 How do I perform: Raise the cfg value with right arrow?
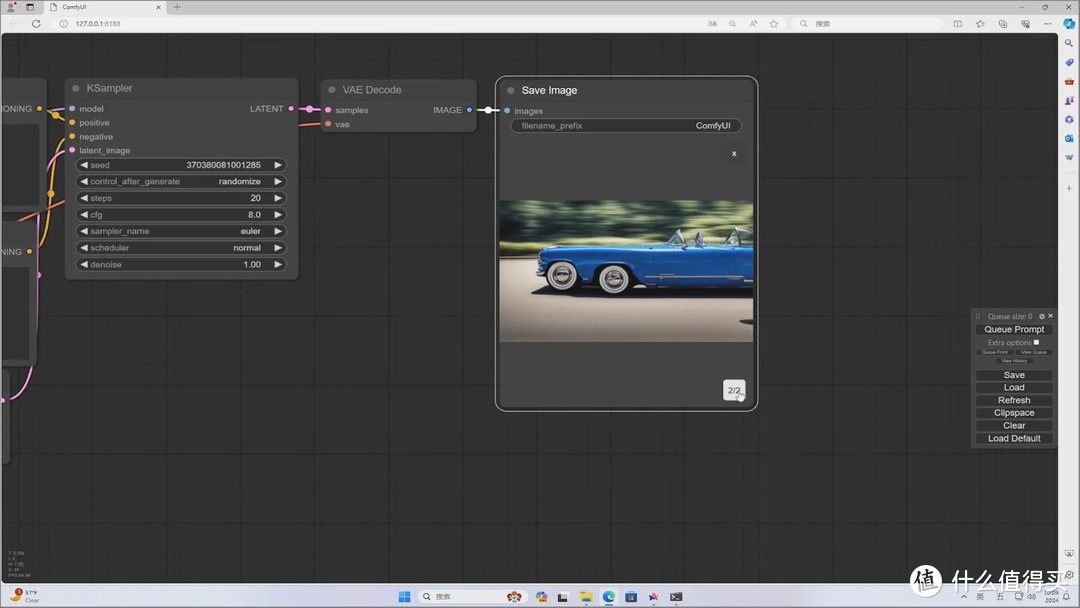click(x=278, y=215)
